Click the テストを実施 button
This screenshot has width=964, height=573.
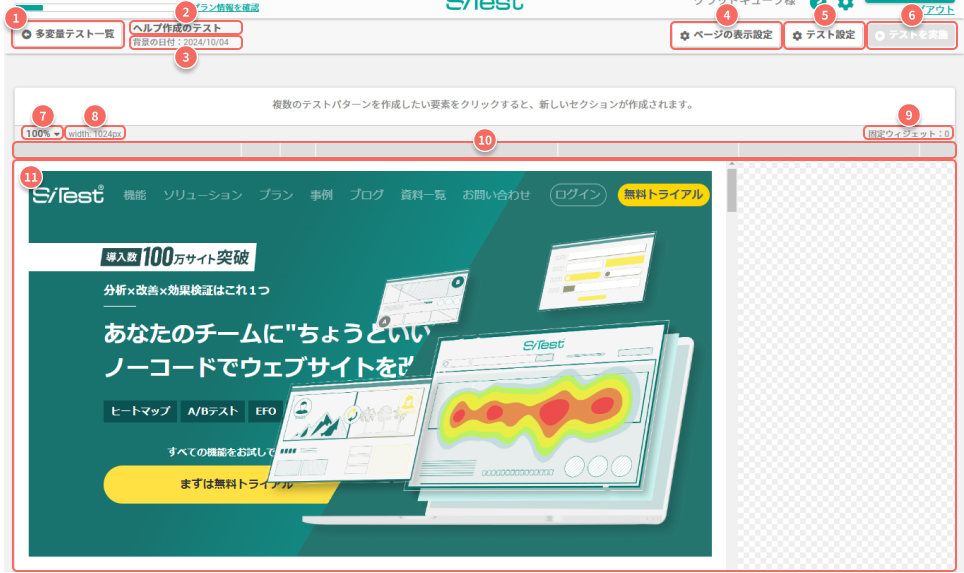coord(911,35)
